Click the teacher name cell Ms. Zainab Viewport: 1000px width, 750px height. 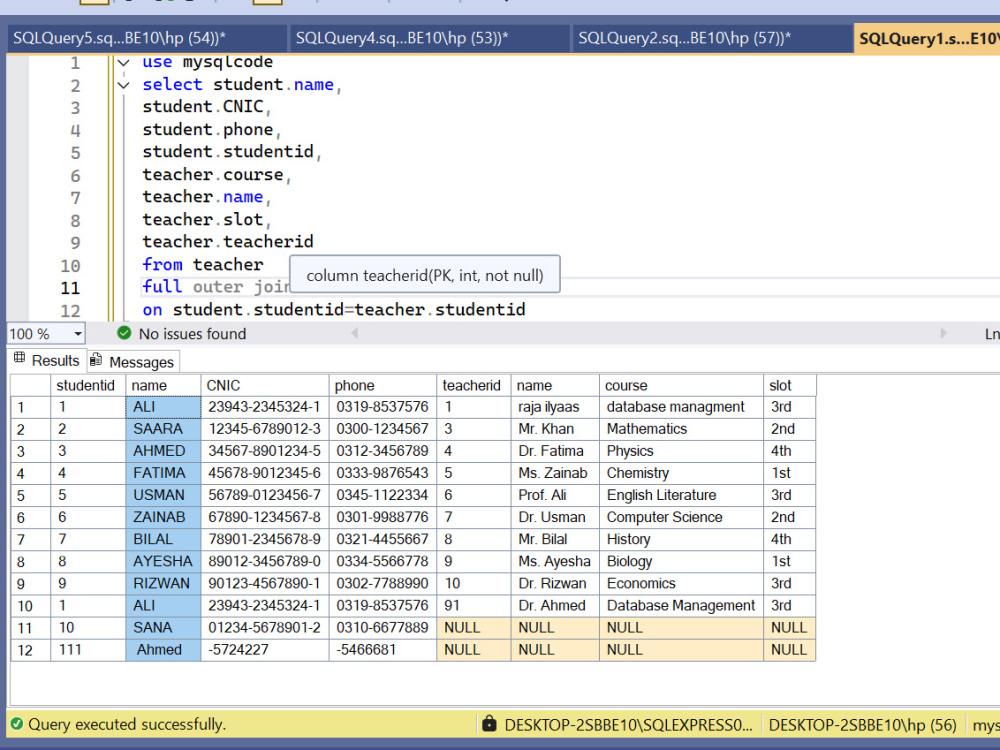pyautogui.click(x=555, y=473)
